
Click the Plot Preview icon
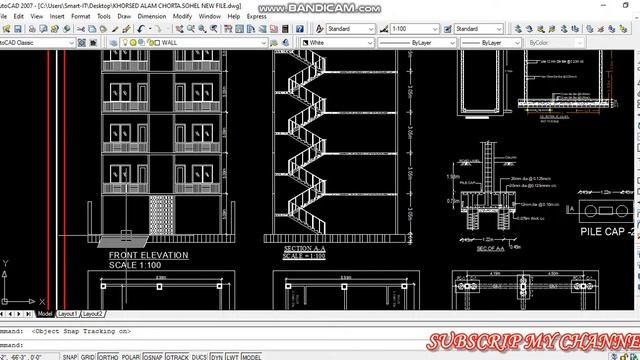point(43,29)
